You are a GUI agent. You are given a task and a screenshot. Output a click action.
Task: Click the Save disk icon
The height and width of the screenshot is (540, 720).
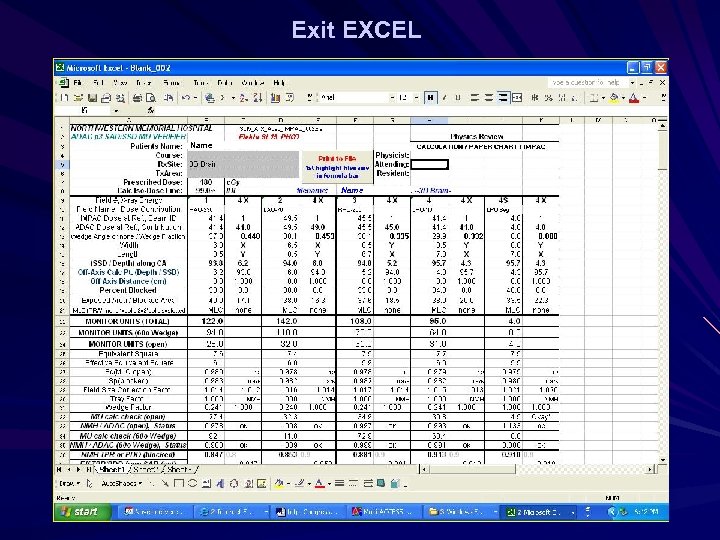tap(92, 98)
